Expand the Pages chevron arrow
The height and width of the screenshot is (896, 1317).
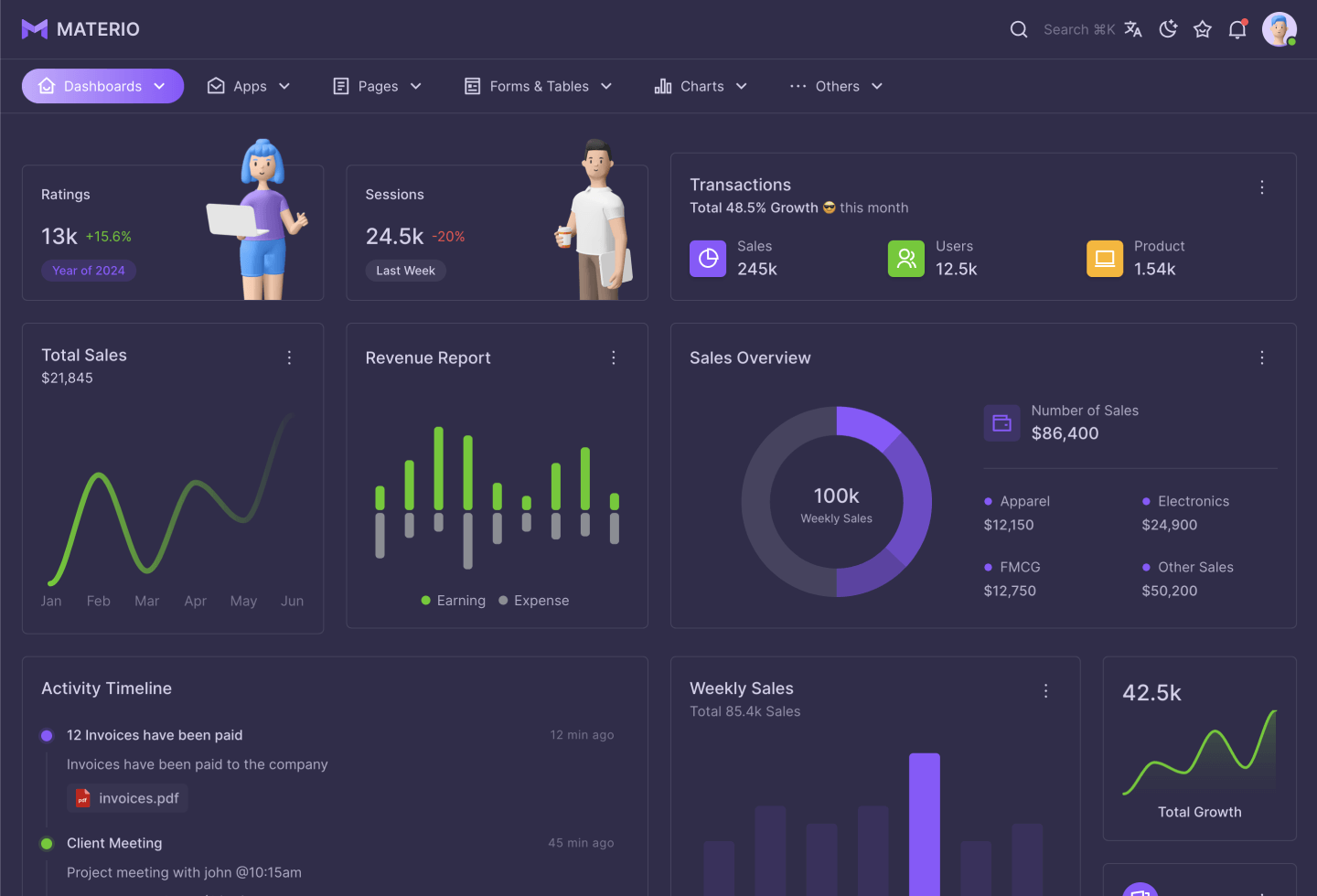click(416, 86)
